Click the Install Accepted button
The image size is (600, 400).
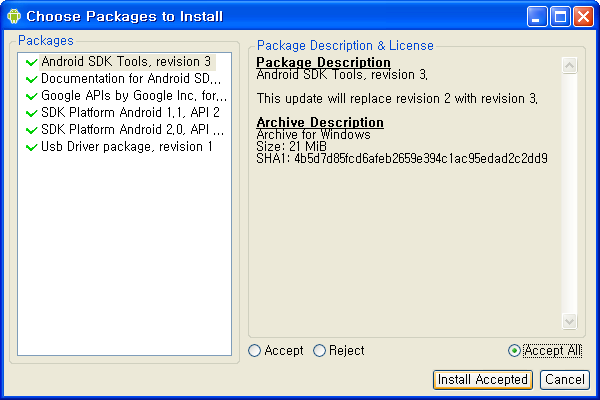pyautogui.click(x=483, y=380)
